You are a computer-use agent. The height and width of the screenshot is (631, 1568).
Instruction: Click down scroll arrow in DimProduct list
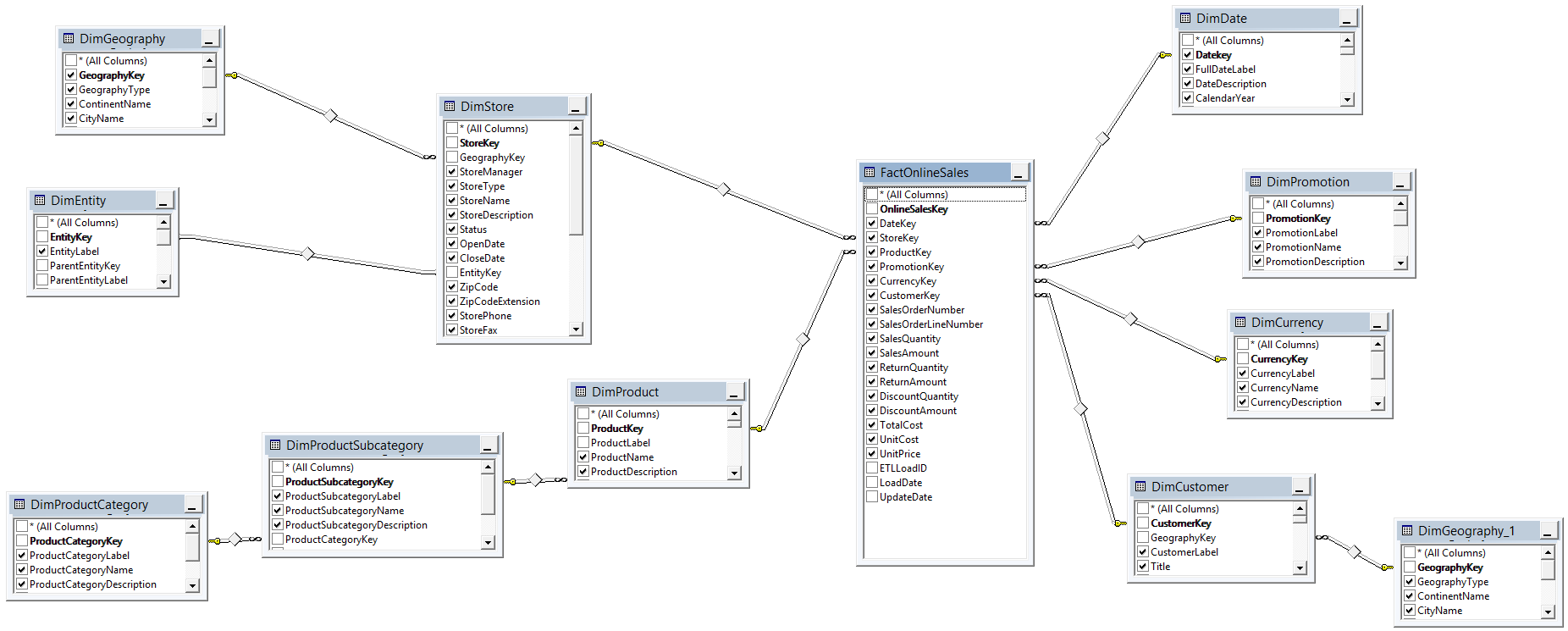click(734, 473)
